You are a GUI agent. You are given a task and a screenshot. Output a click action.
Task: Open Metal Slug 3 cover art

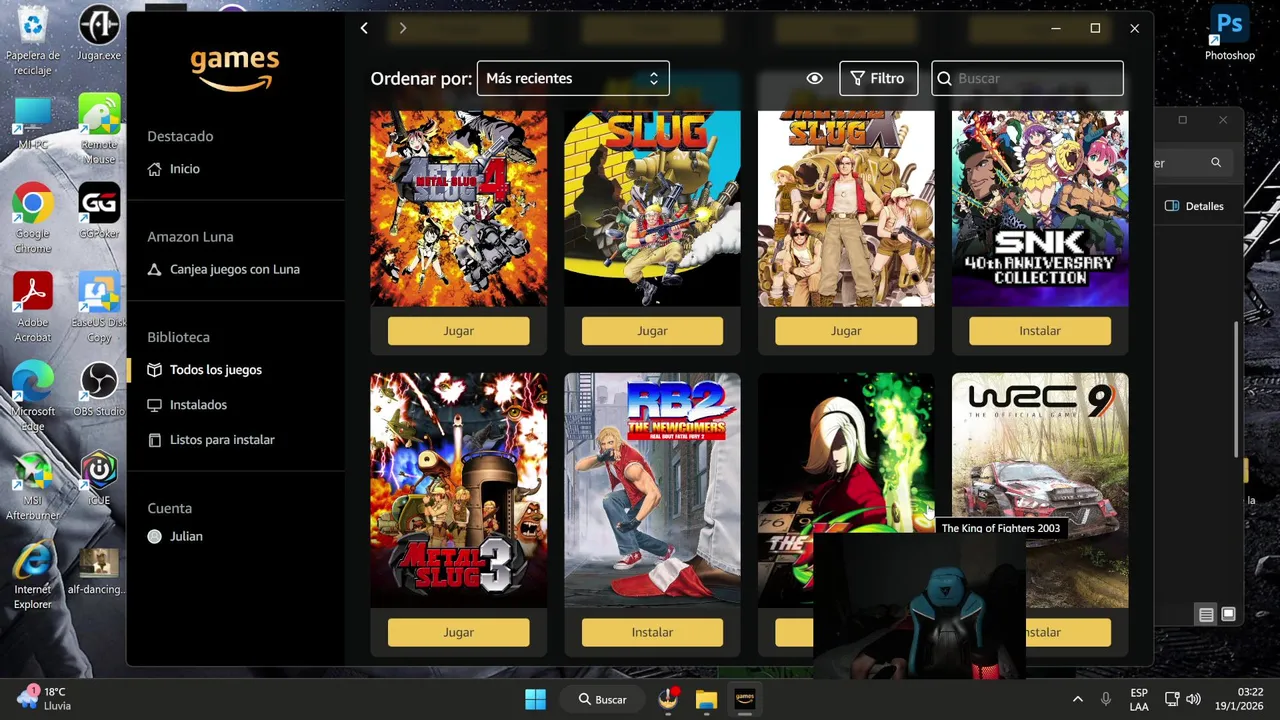[x=459, y=490]
